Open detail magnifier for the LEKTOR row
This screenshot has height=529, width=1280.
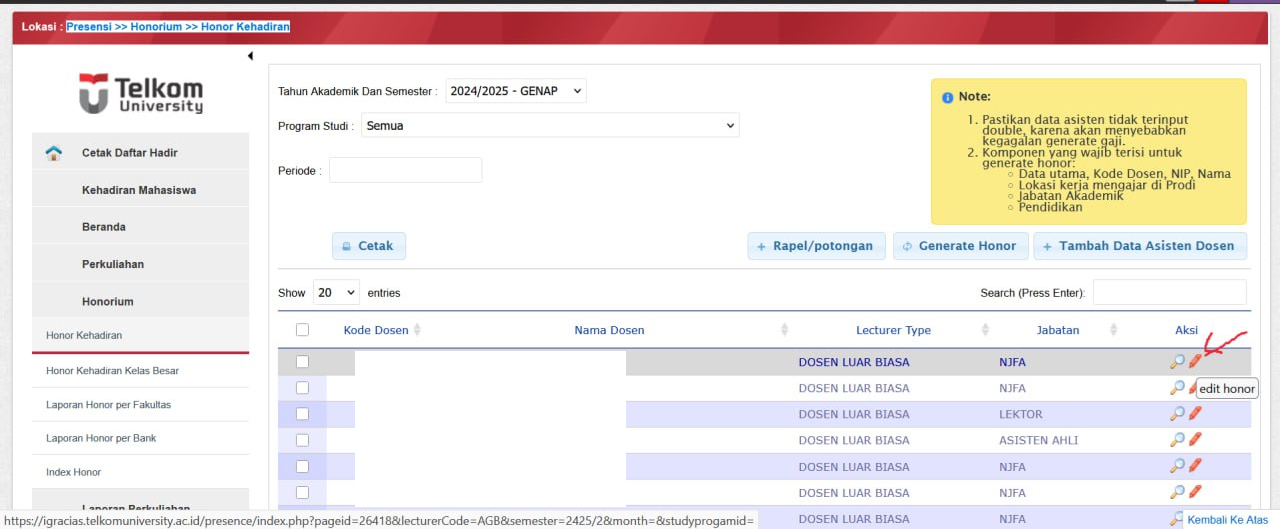pyautogui.click(x=1177, y=414)
